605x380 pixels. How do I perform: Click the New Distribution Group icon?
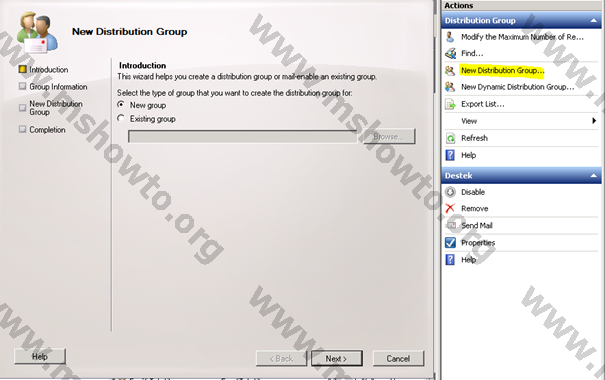[x=450, y=70]
